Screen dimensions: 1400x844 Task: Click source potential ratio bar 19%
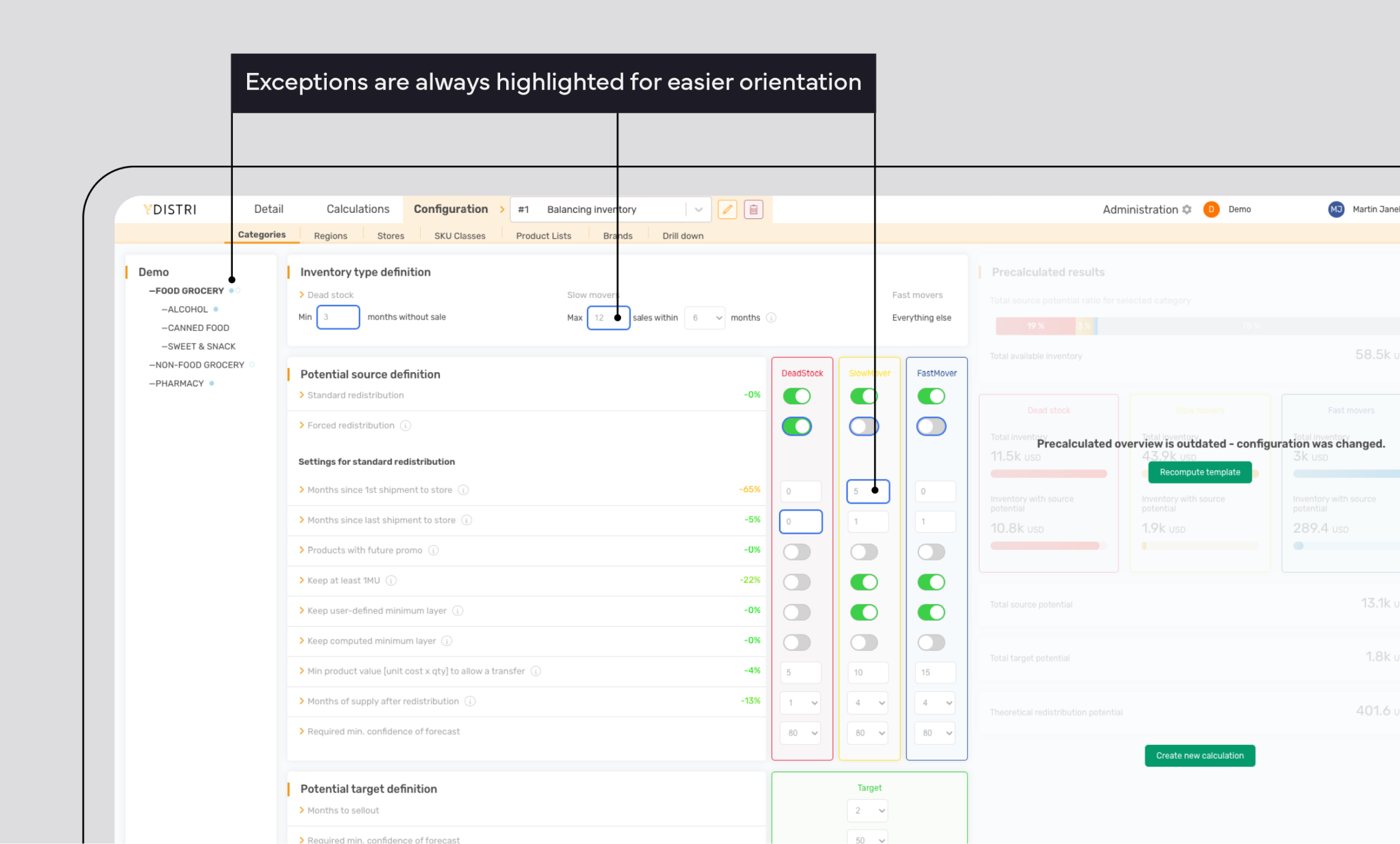tap(1035, 326)
